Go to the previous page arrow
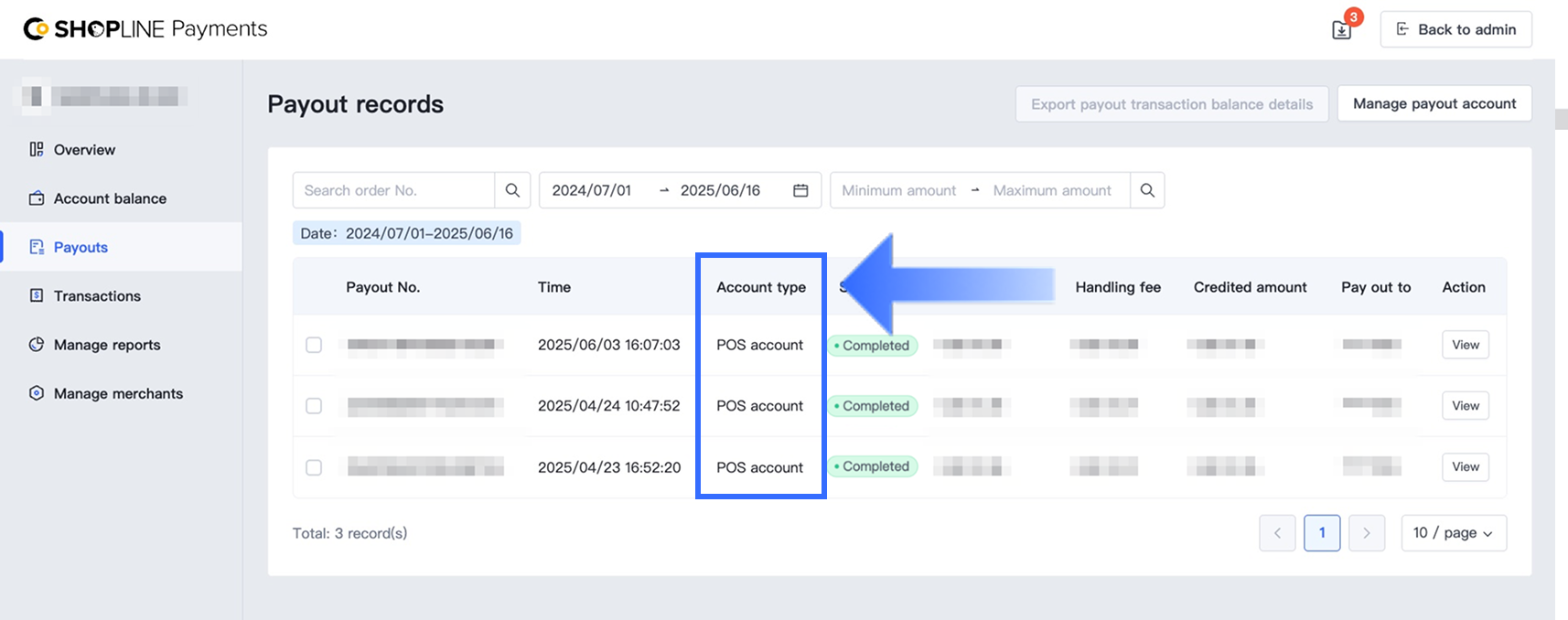This screenshot has width=1568, height=620. (x=1277, y=533)
